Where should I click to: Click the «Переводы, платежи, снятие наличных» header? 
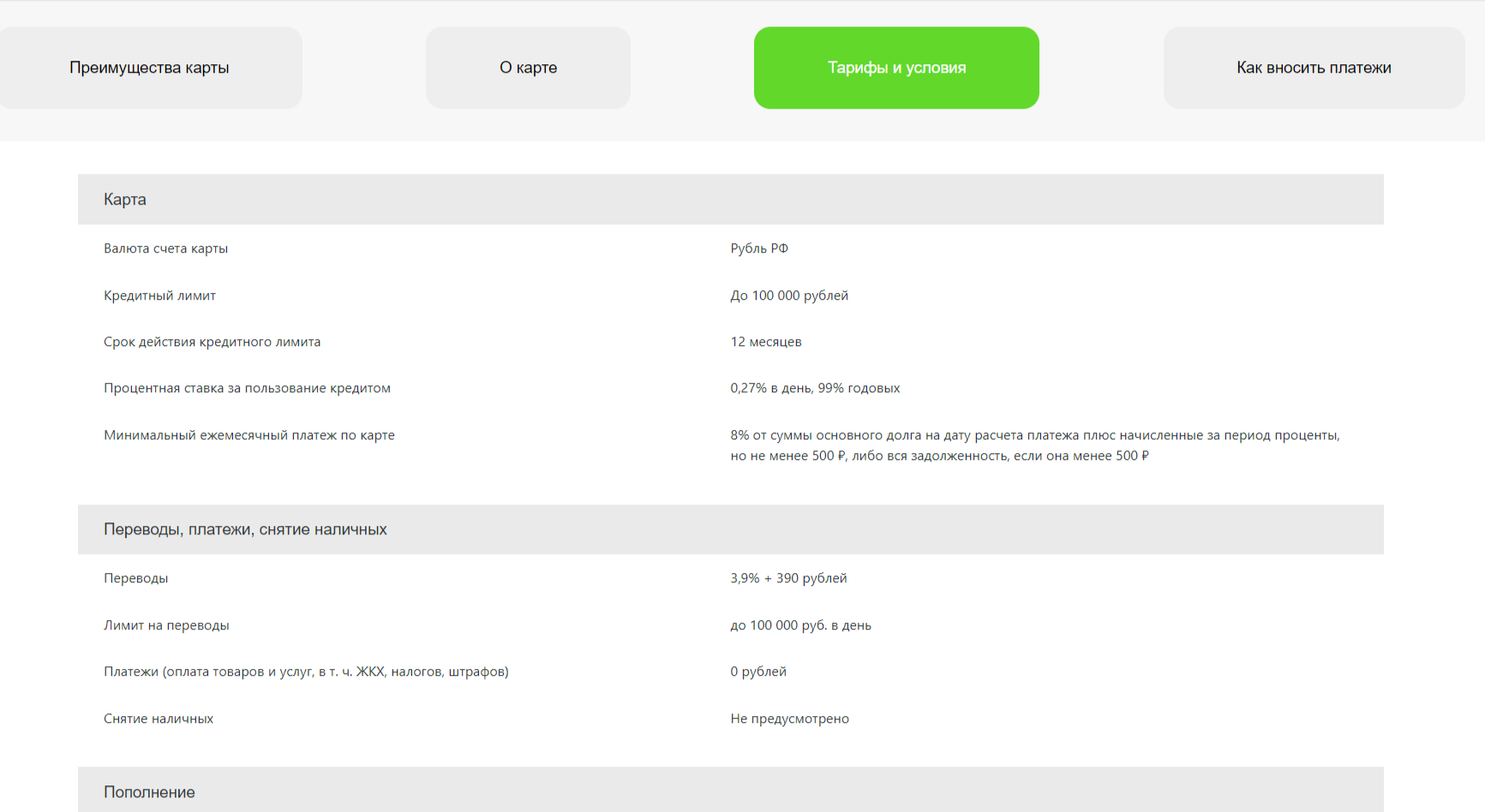pyautogui.click(x=245, y=529)
